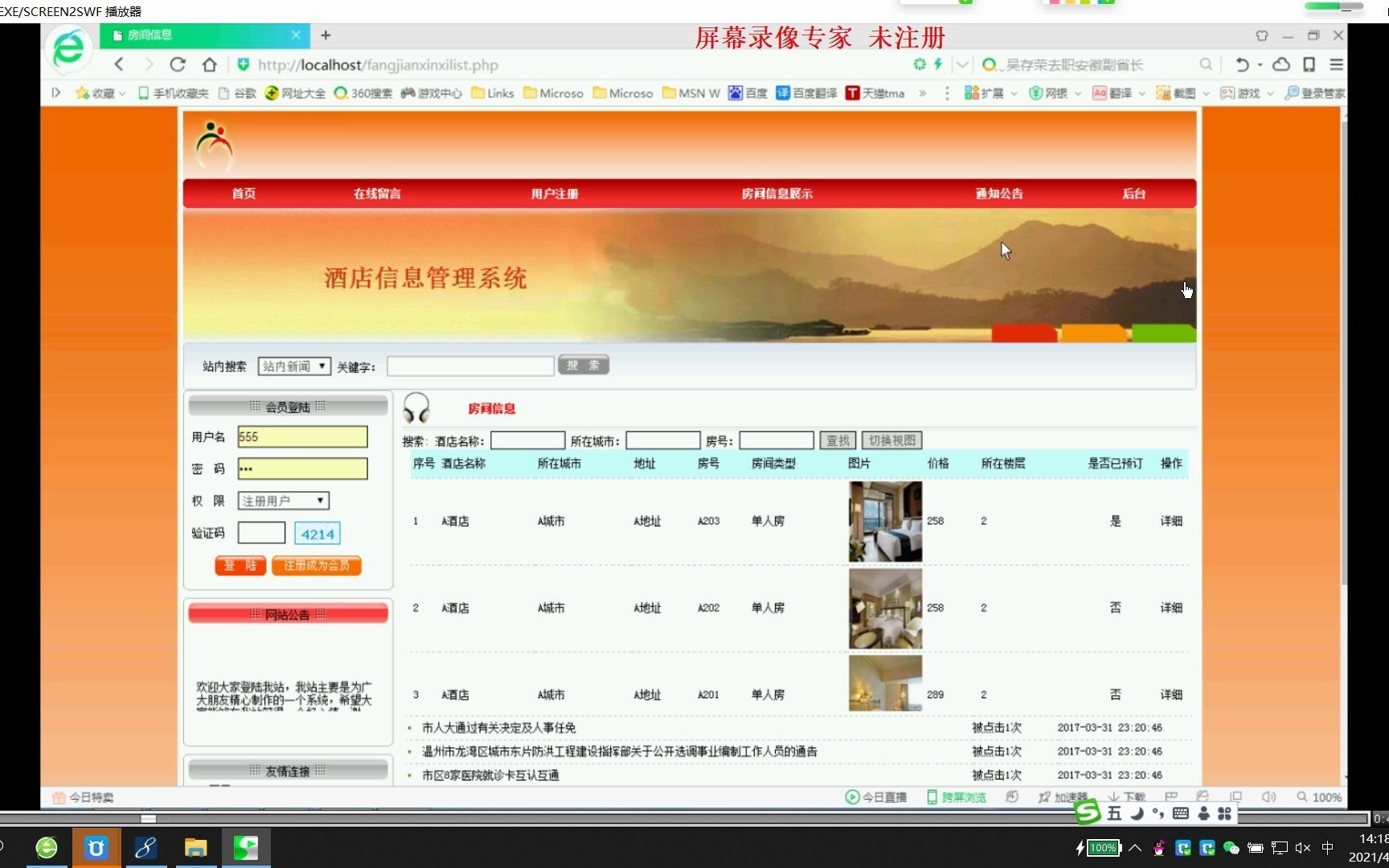Select the 截图 screenshot tool in browser toolbar
Screen dimensions: 1389x868
point(1182,93)
